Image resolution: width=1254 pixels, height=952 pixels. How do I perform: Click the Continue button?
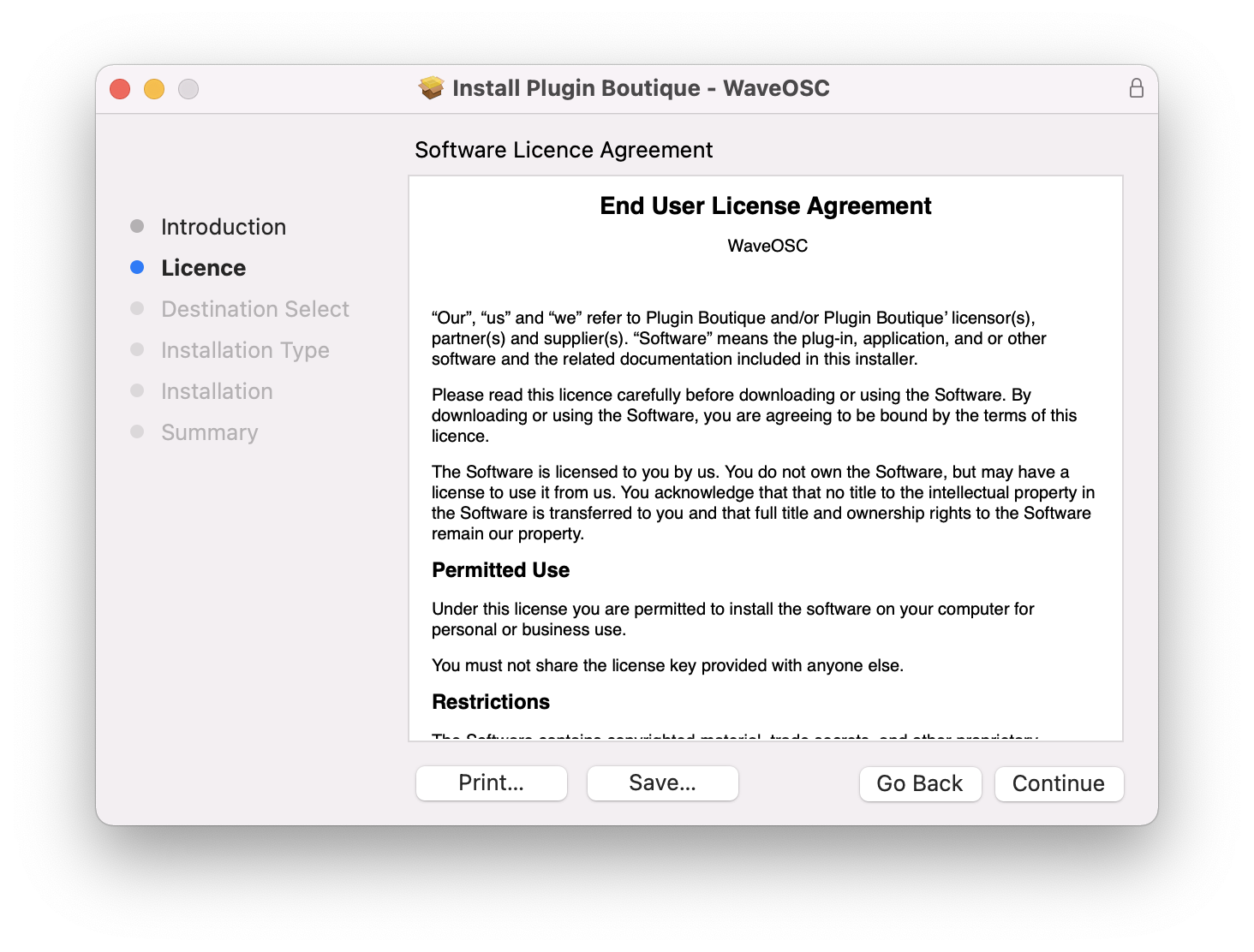tap(1059, 783)
